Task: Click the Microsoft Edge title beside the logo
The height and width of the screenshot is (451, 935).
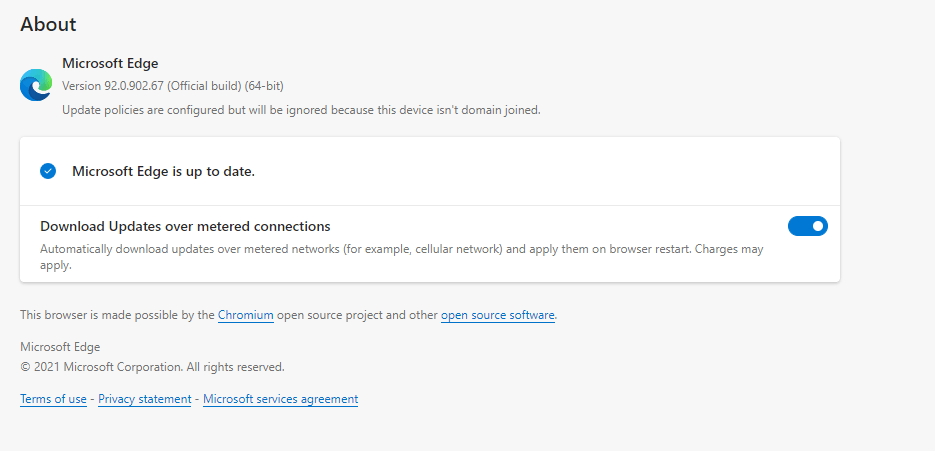Action: 110,63
